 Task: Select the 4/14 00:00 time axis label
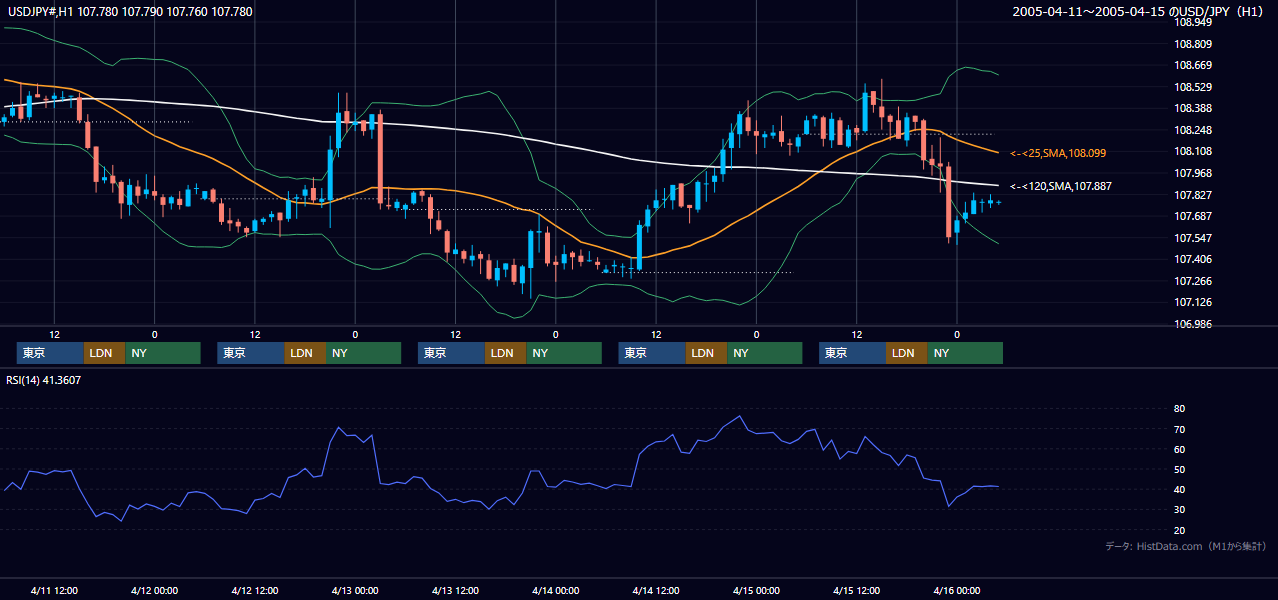pos(555,591)
